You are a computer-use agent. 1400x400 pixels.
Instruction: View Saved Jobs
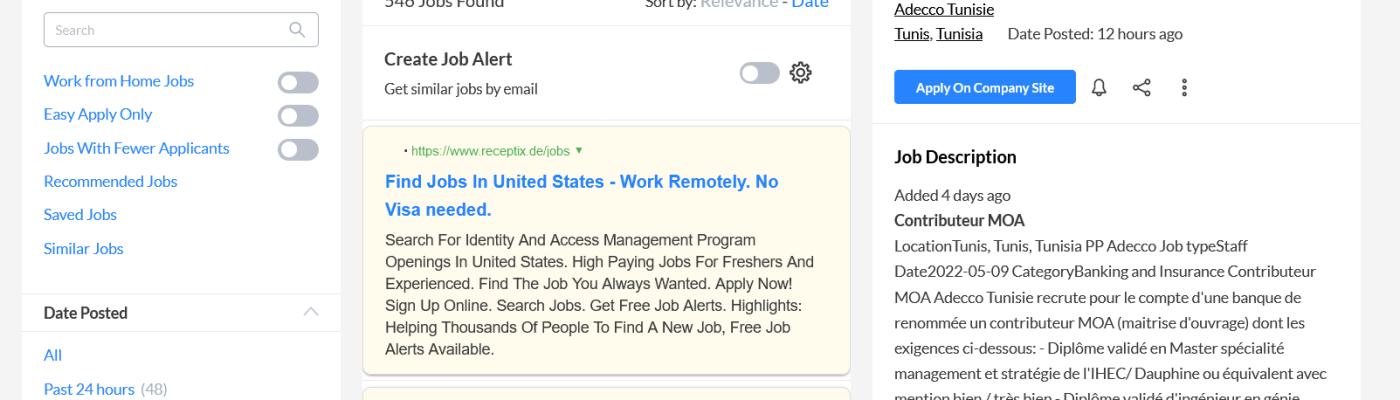click(x=80, y=215)
